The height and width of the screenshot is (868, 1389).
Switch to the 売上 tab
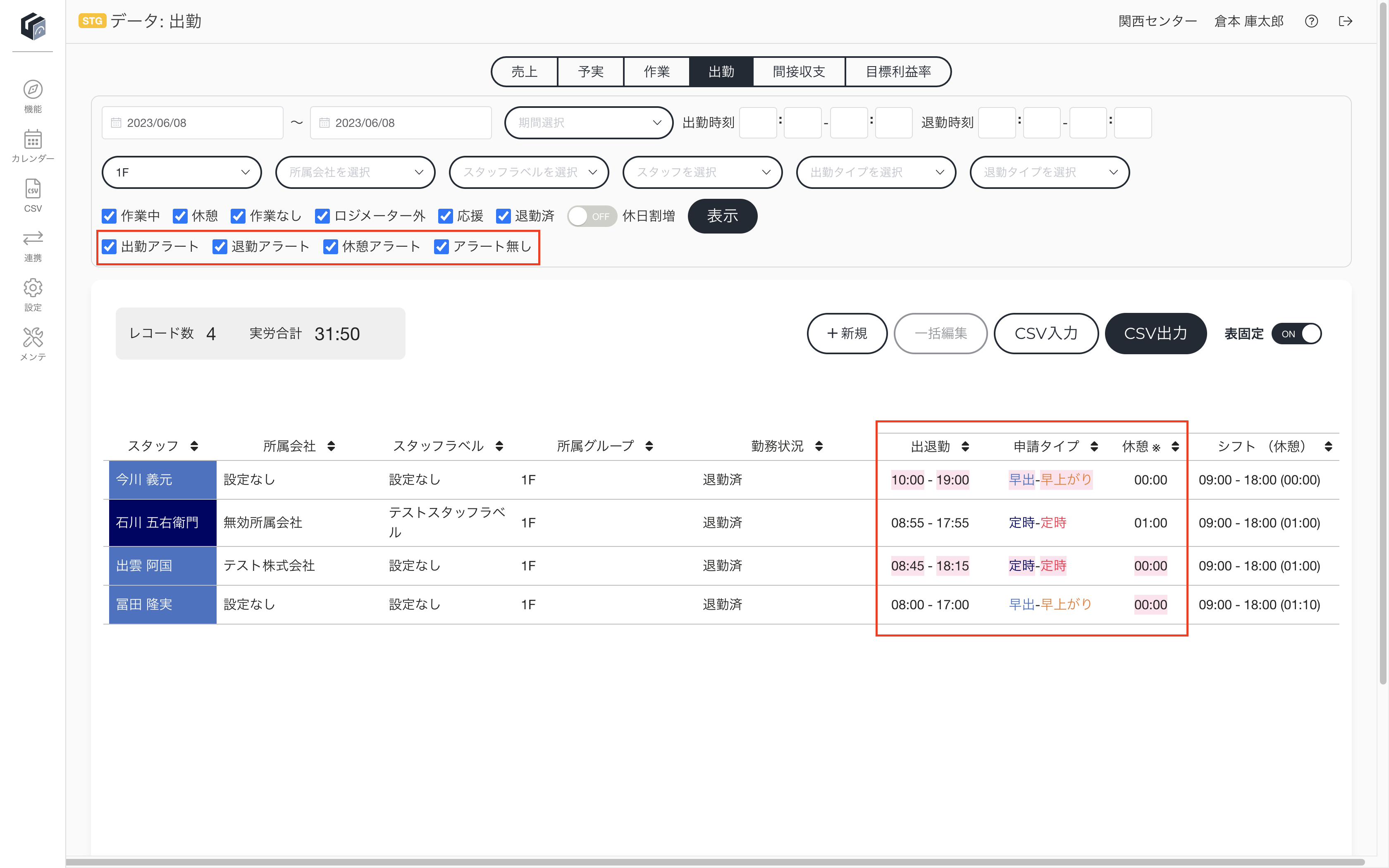pos(524,72)
